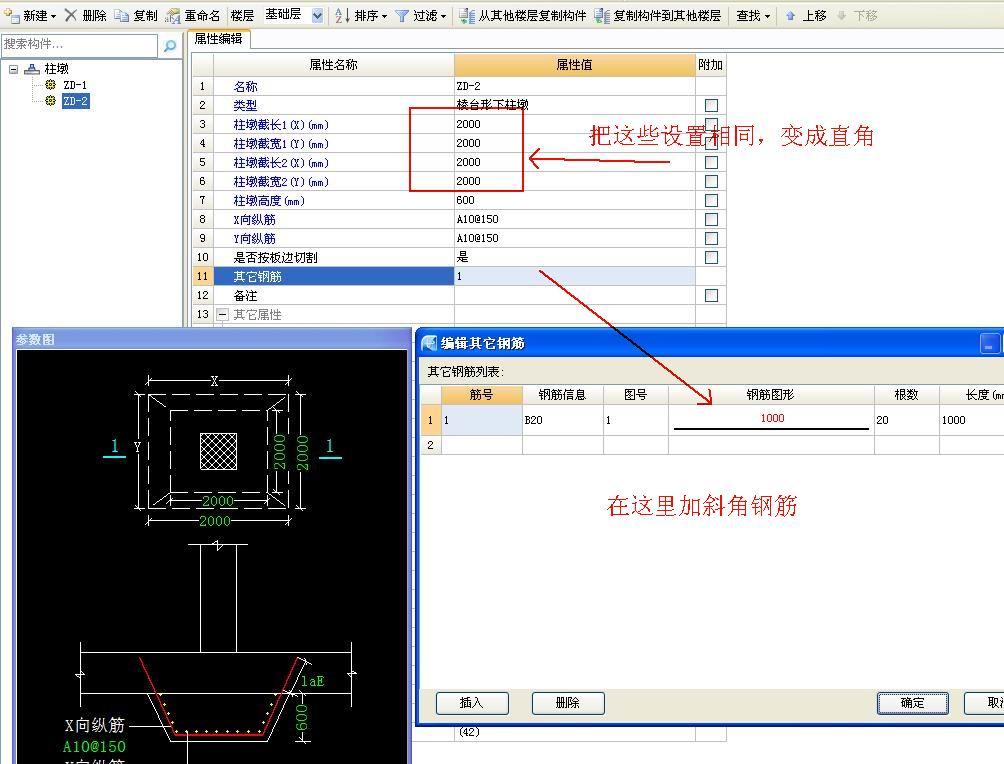Select the ZD-1 gear icon in tree

click(51, 85)
